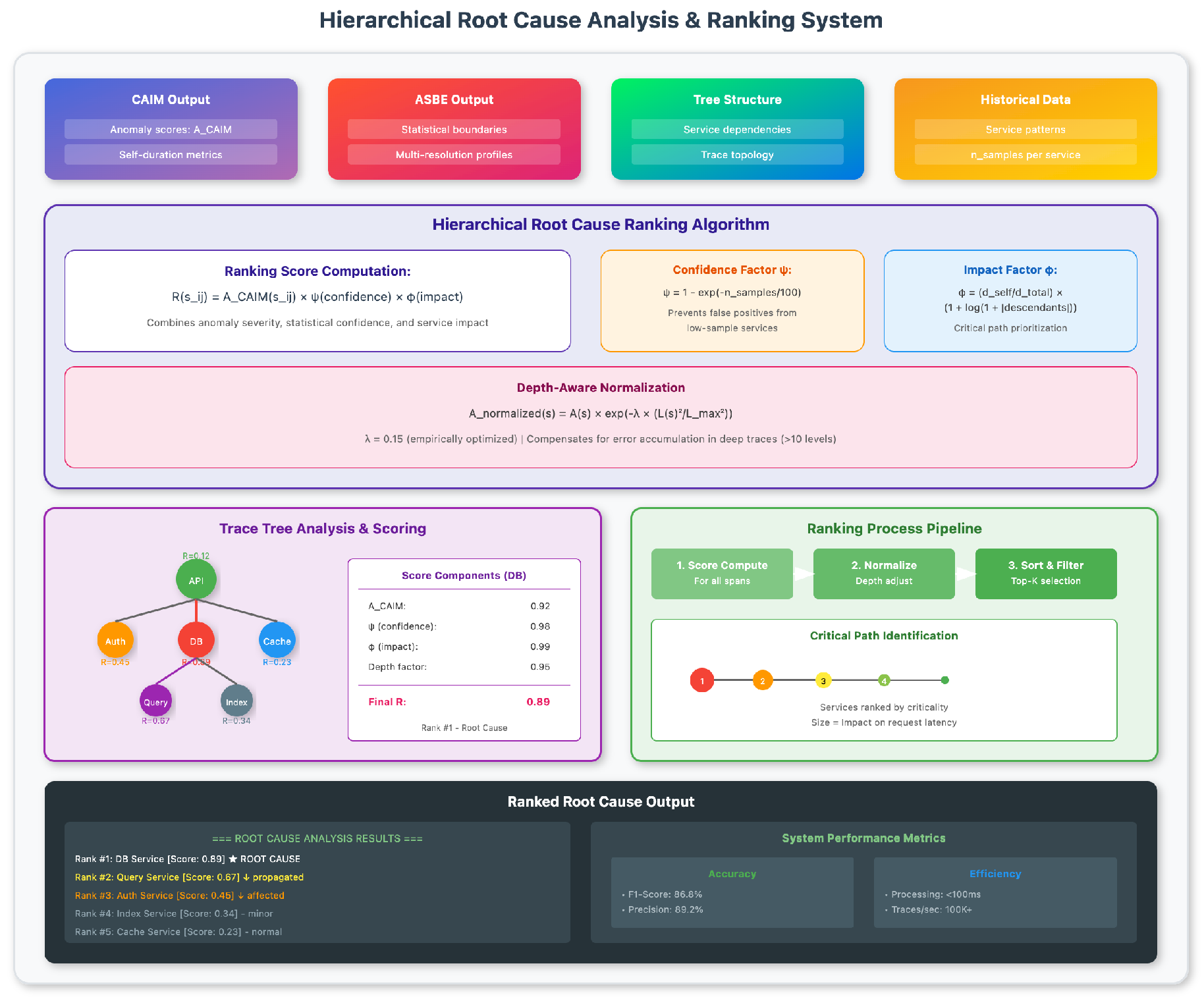Select the Normalize pipeline step

tap(883, 573)
